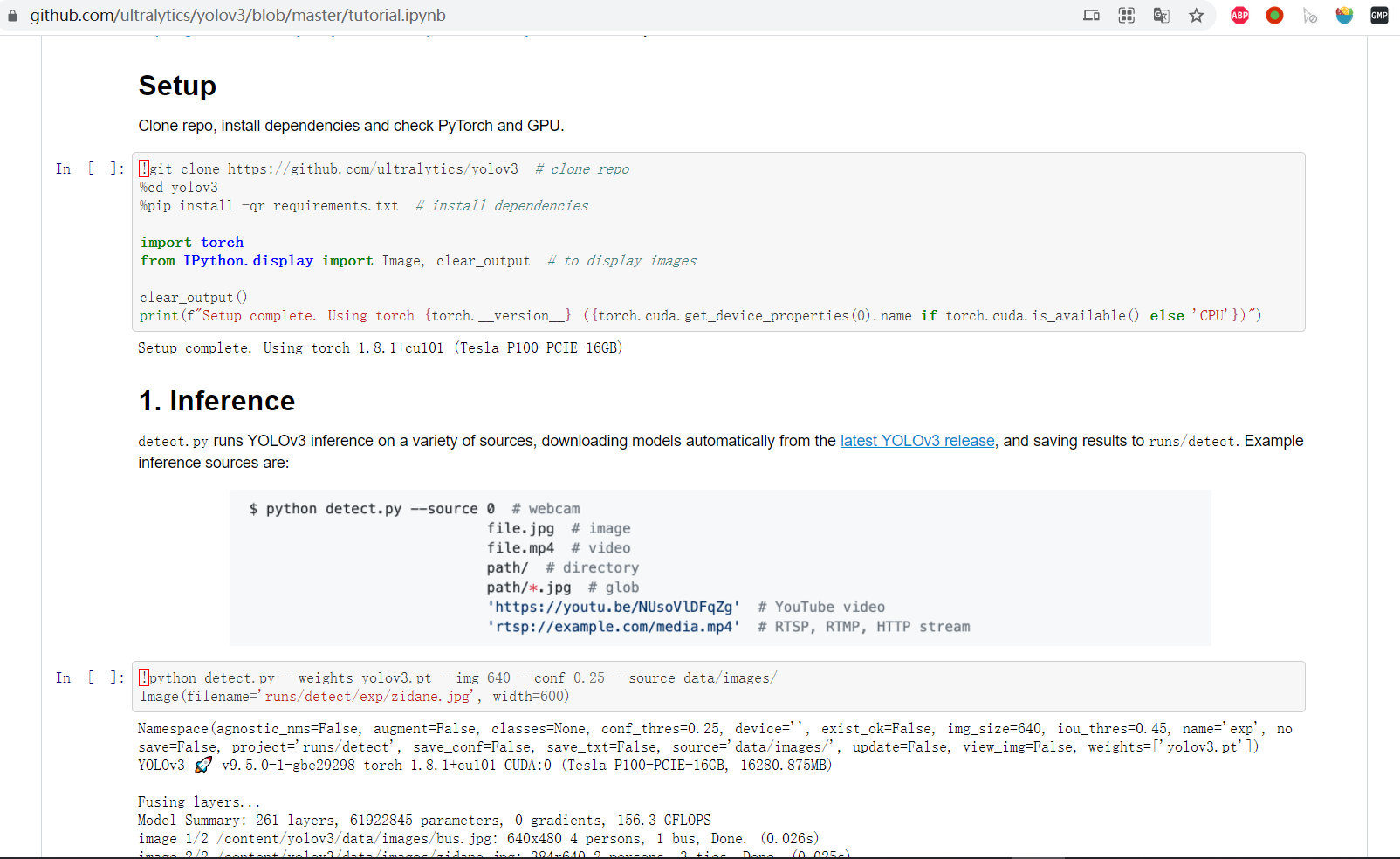Viewport: 1400px width, 859px height.
Task: Click the rtsp://example.com/media.mp4 source line
Action: tap(729, 627)
